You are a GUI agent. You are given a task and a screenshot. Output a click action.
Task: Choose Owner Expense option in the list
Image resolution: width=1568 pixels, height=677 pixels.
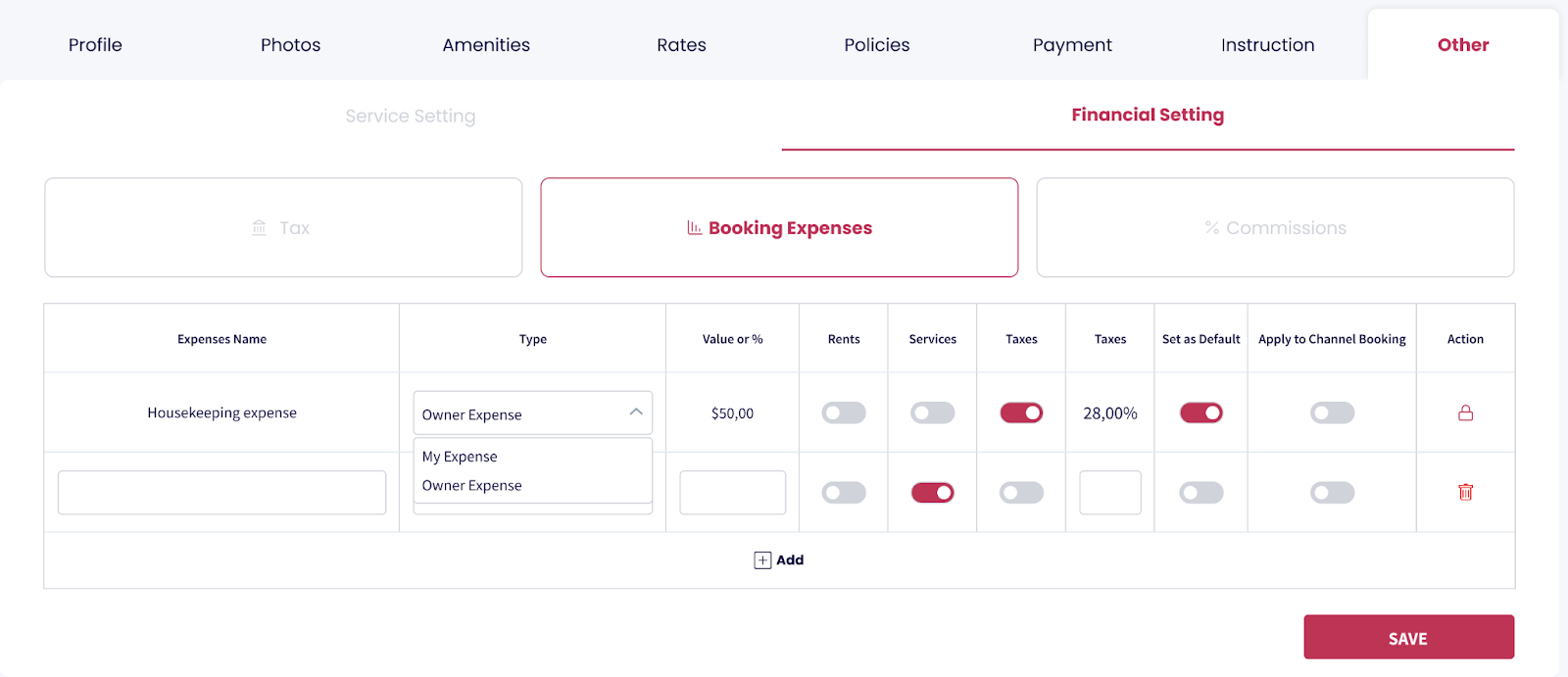pos(471,486)
